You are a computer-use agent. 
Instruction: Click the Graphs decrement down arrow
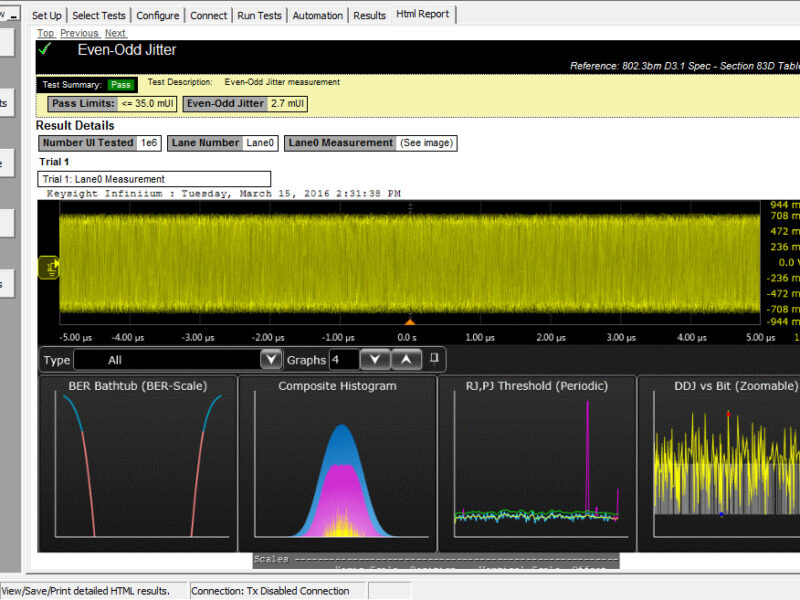[x=375, y=359]
